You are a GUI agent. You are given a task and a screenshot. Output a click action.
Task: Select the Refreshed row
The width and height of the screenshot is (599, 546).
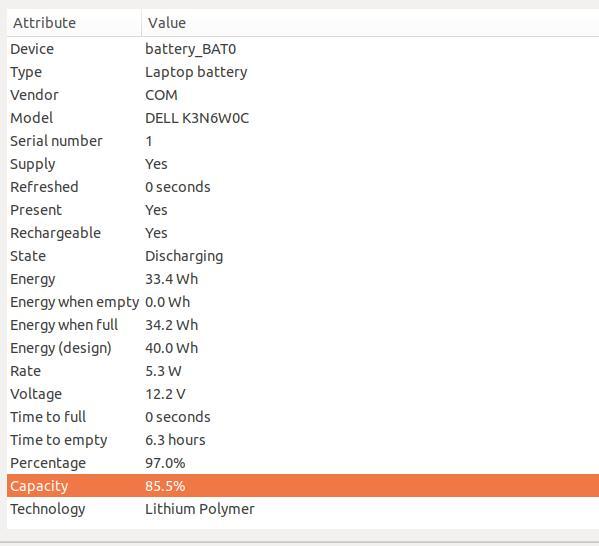coord(303,187)
